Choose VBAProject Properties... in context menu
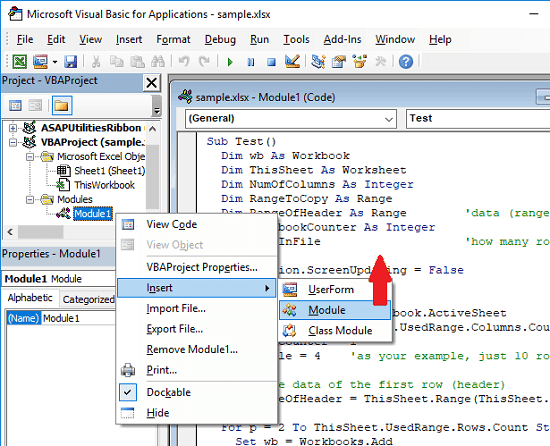550x446 pixels. (x=196, y=268)
